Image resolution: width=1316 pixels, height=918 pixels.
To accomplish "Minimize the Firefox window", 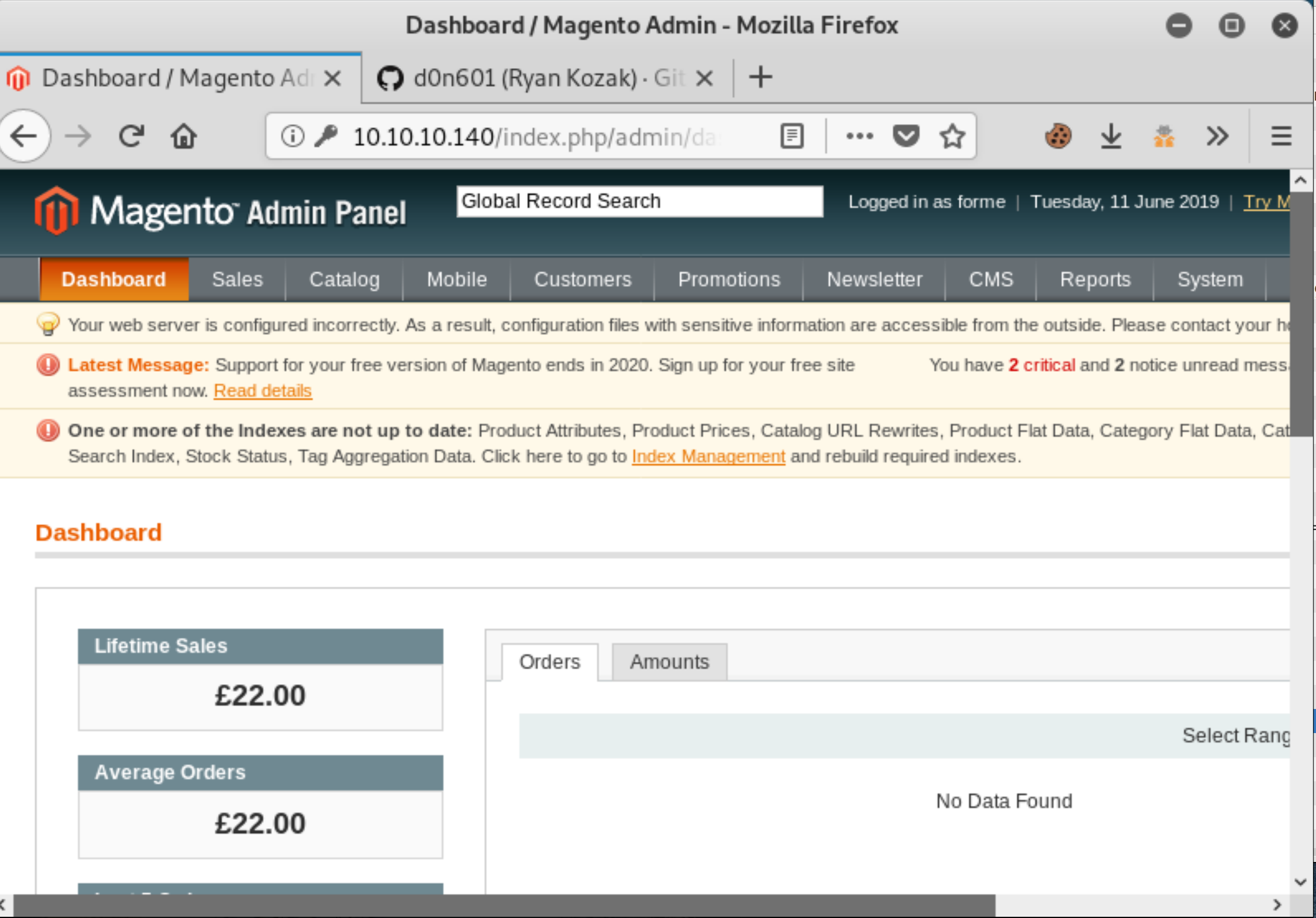I will tap(1179, 25).
